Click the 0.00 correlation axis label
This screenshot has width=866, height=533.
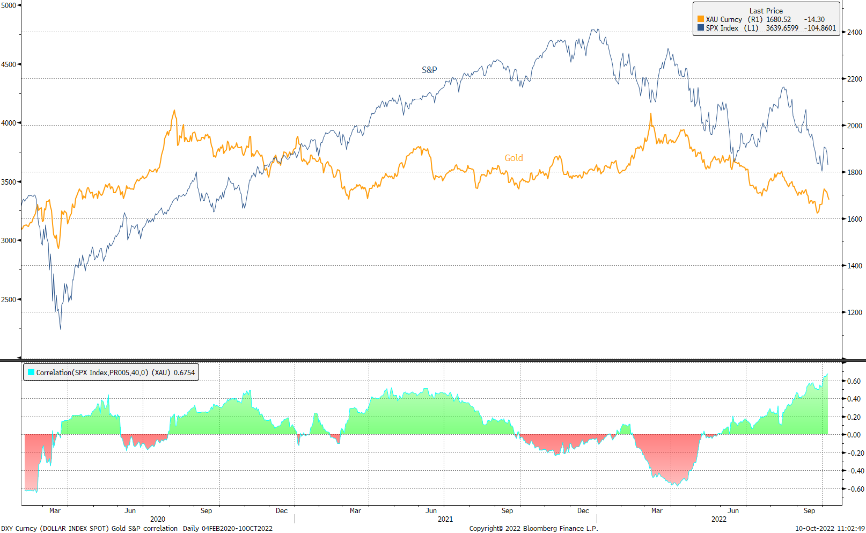855,435
